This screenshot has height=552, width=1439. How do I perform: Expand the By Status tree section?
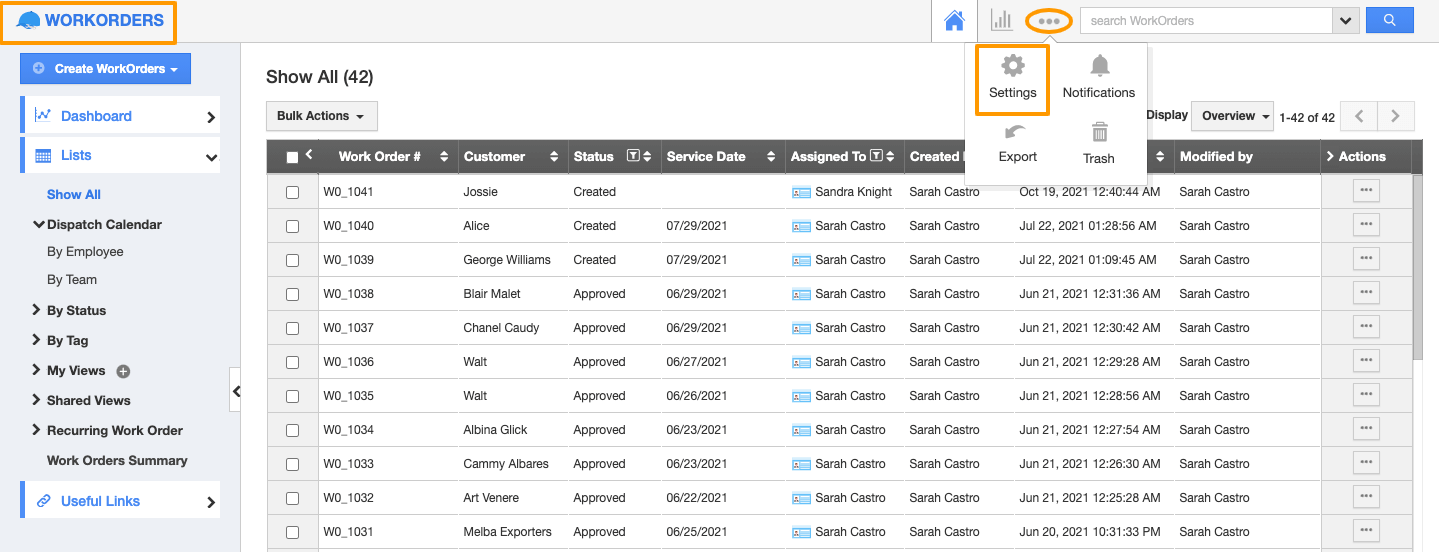76,311
